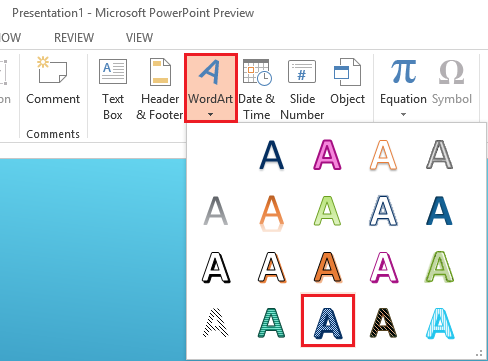This screenshot has width=488, height=361.
Task: Select the light green gradient WordArt style
Action: click(x=327, y=211)
